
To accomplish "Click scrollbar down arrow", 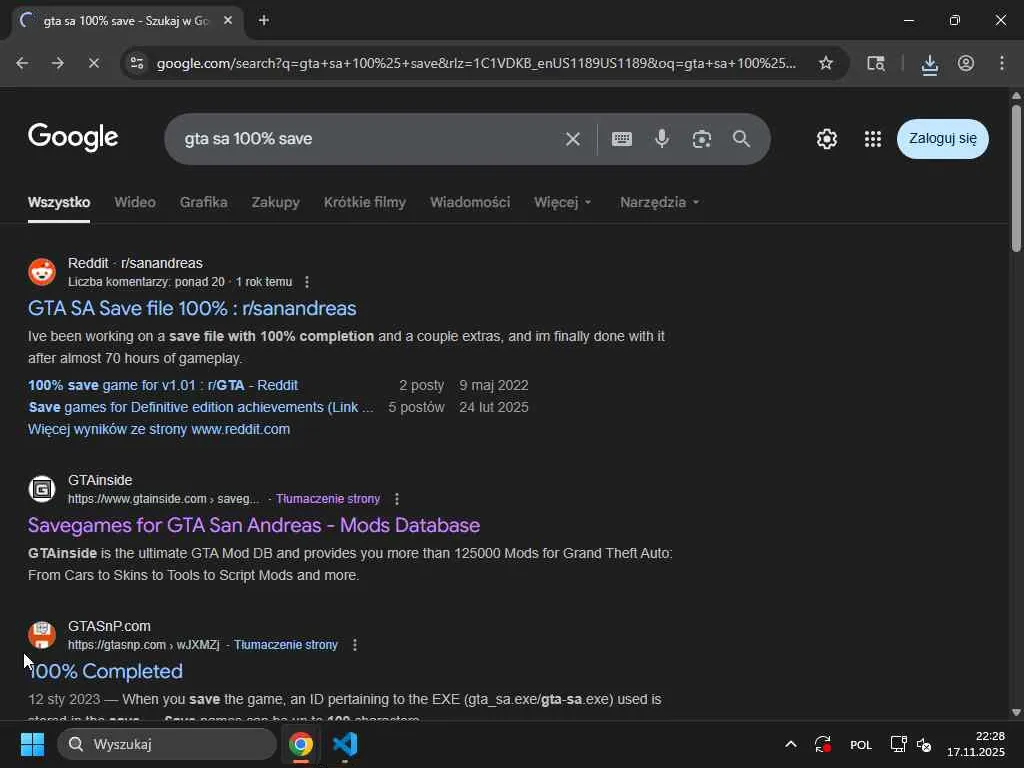I will coord(1016,712).
